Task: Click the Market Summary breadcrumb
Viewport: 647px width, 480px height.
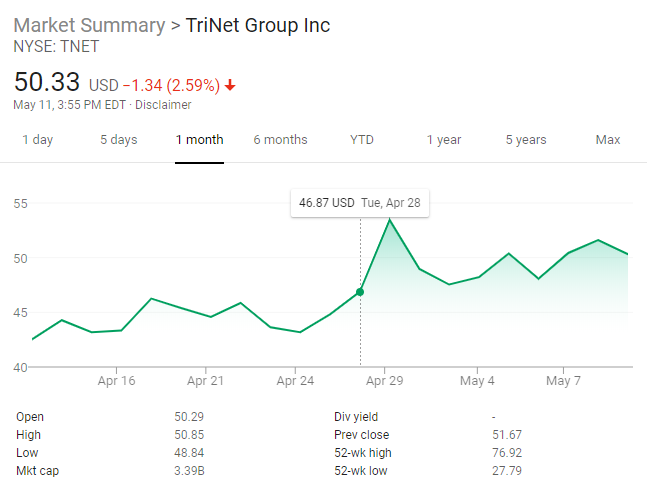Action: click(86, 25)
